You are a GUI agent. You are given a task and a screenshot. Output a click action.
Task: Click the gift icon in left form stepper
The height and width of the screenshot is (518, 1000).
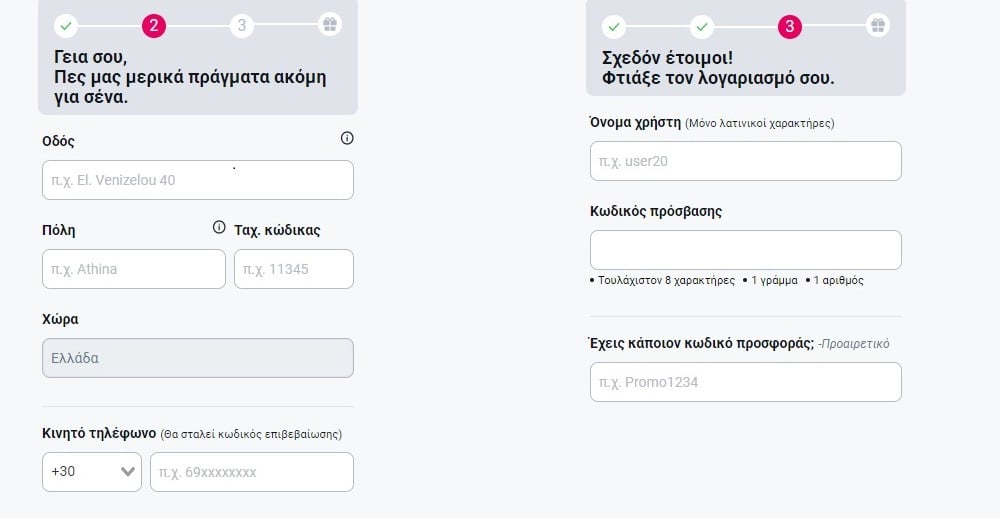pos(330,25)
